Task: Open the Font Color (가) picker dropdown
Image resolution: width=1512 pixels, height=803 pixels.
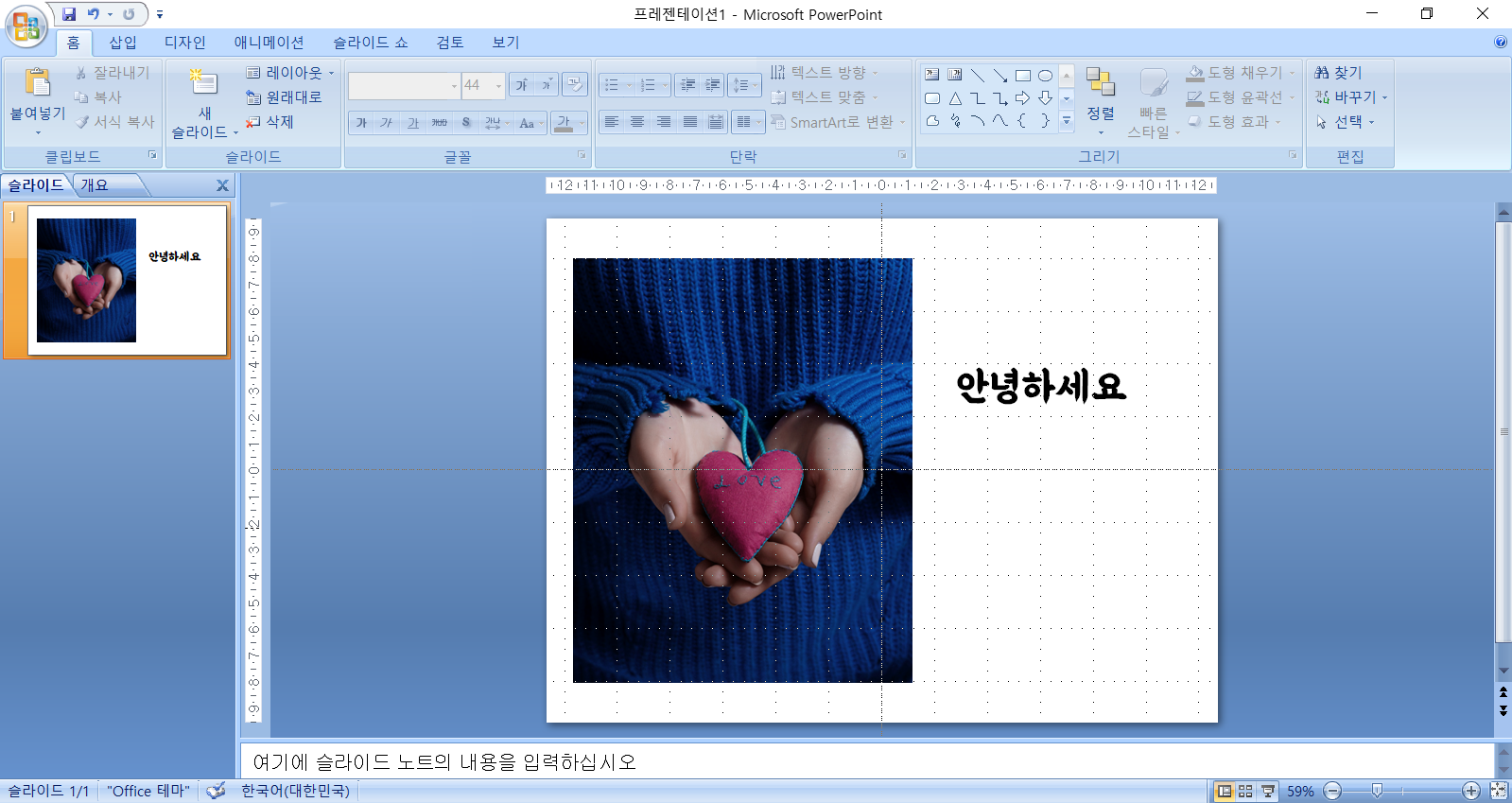Action: pyautogui.click(x=582, y=123)
